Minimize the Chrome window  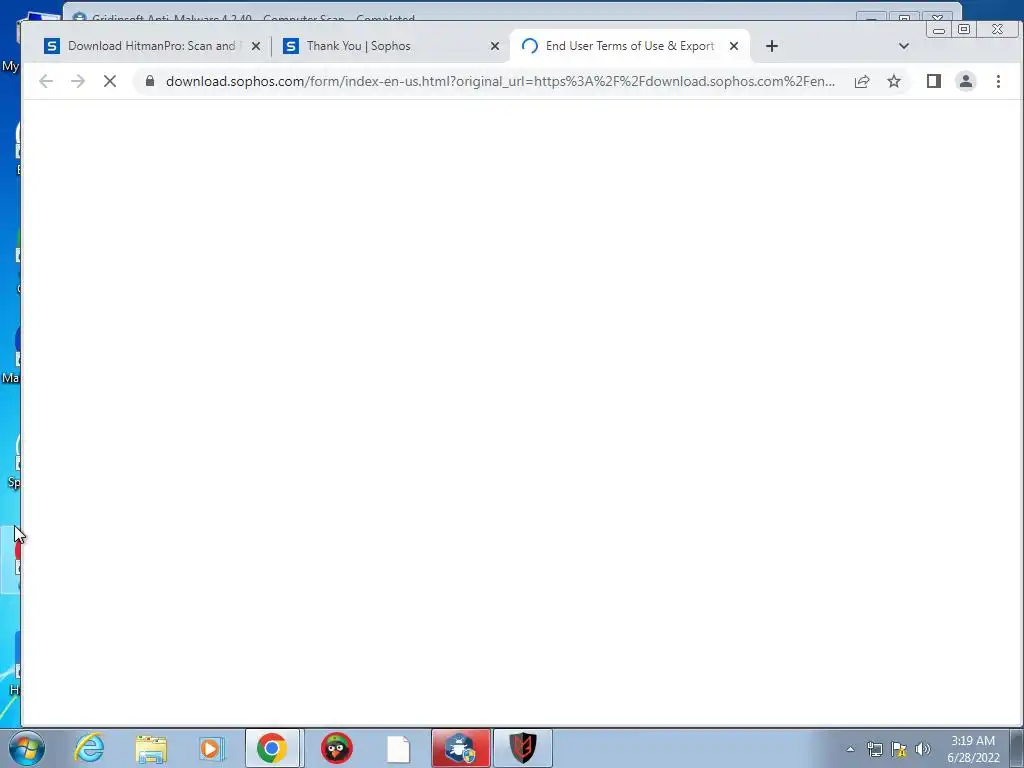[938, 30]
